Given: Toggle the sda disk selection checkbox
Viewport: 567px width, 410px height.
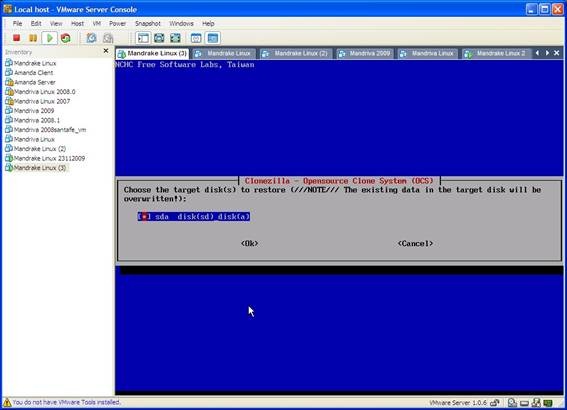Looking at the screenshot, I should coord(144,217).
